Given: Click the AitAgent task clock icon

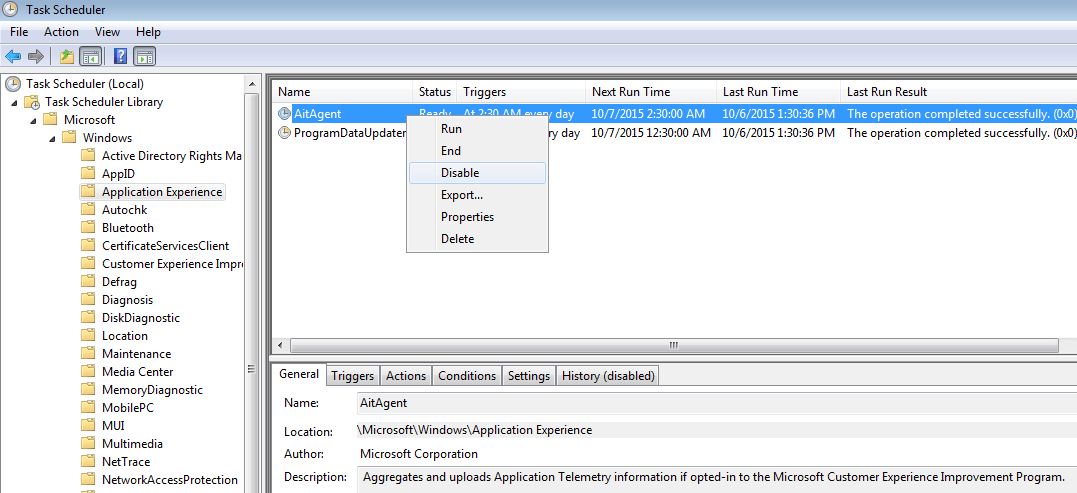Looking at the screenshot, I should coord(284,114).
